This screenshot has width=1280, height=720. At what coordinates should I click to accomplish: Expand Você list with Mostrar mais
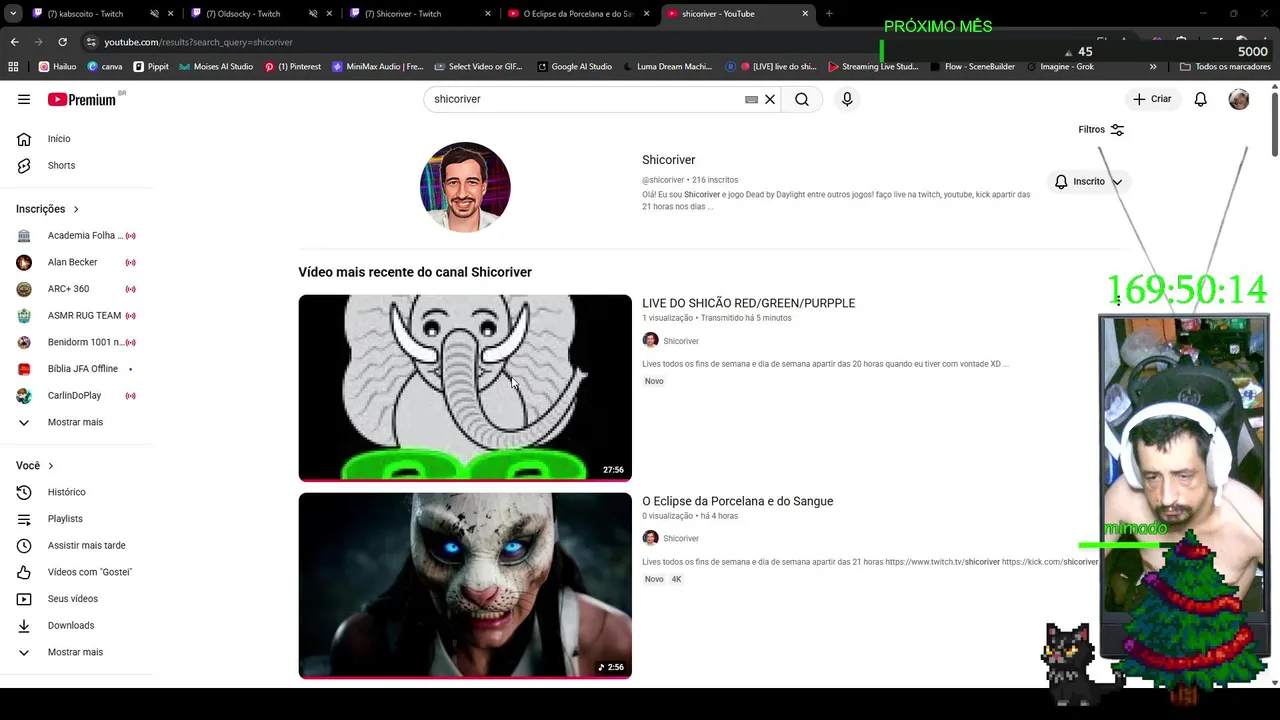coord(77,652)
